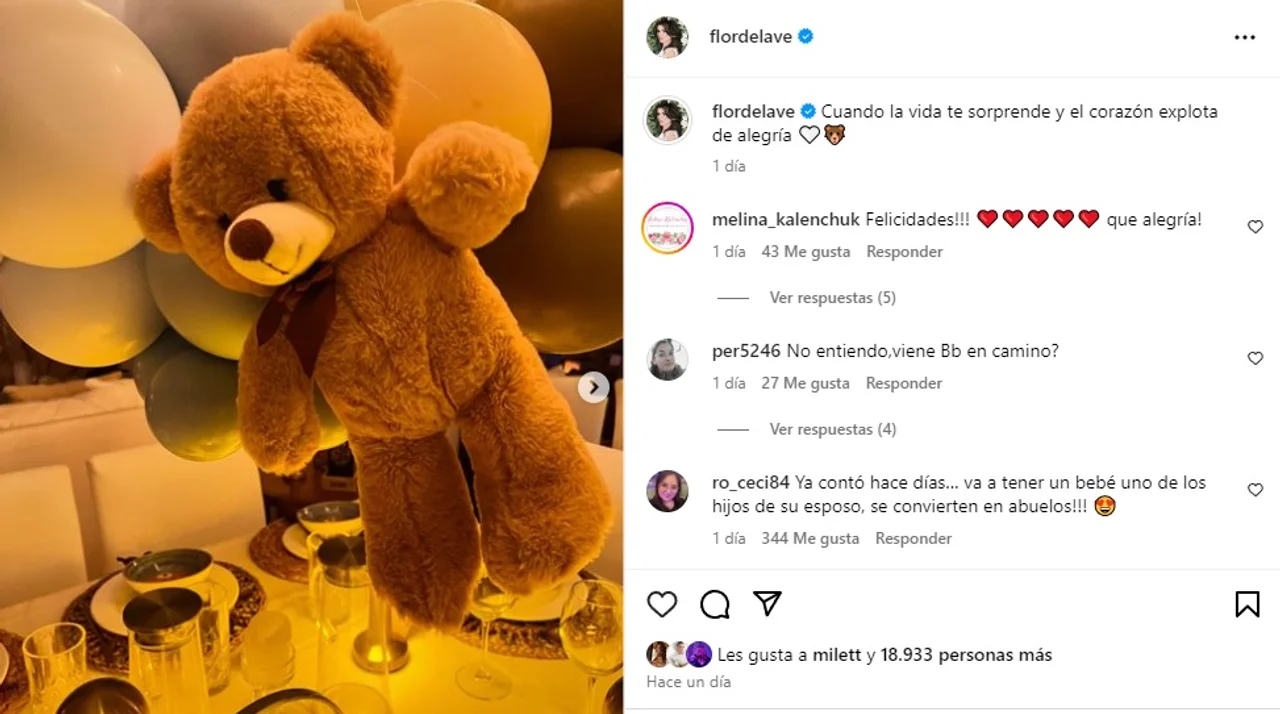Reply to ro_ceci84's comment
This screenshot has height=714, width=1280.
click(913, 538)
